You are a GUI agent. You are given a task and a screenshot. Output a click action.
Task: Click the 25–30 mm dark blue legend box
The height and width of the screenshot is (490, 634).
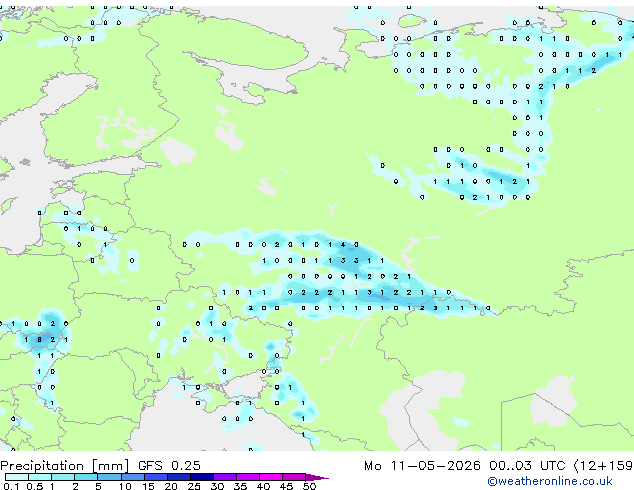tap(201, 477)
